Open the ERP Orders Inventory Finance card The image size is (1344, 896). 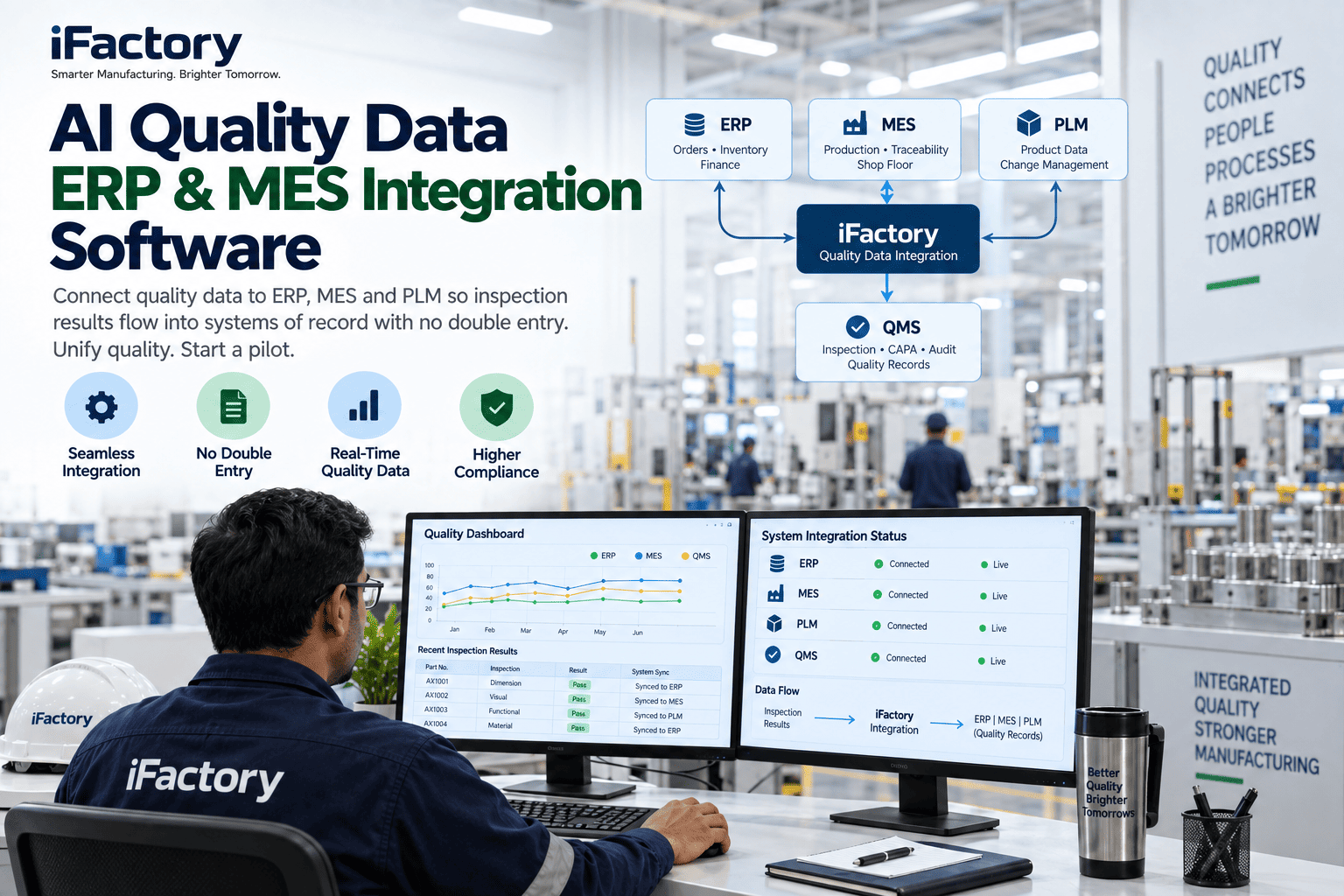click(719, 140)
